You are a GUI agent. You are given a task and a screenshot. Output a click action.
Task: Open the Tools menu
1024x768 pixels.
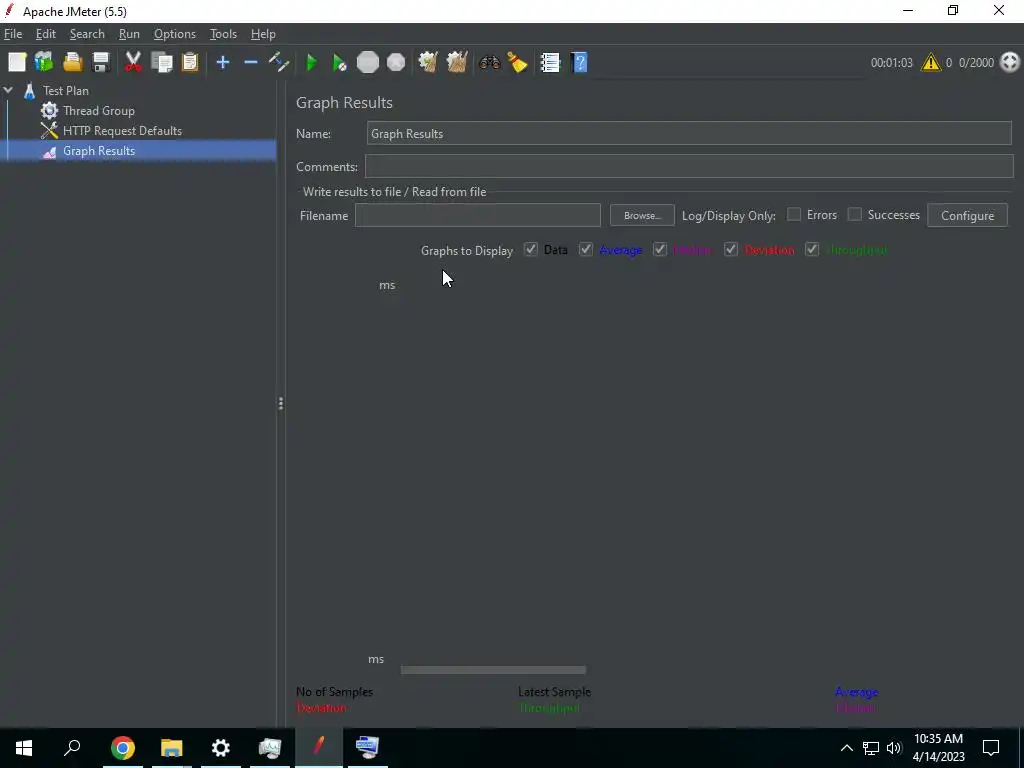(x=223, y=34)
